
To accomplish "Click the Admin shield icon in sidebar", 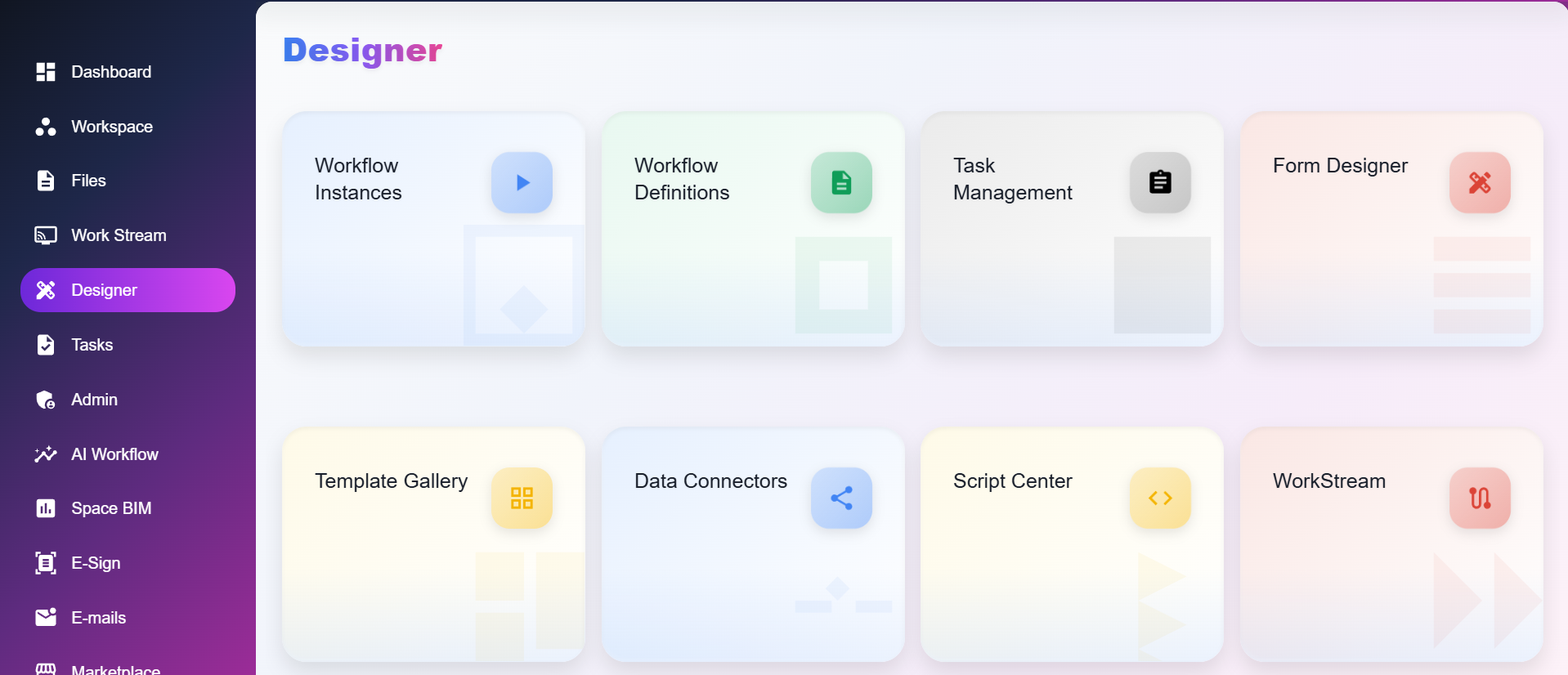I will [x=46, y=400].
